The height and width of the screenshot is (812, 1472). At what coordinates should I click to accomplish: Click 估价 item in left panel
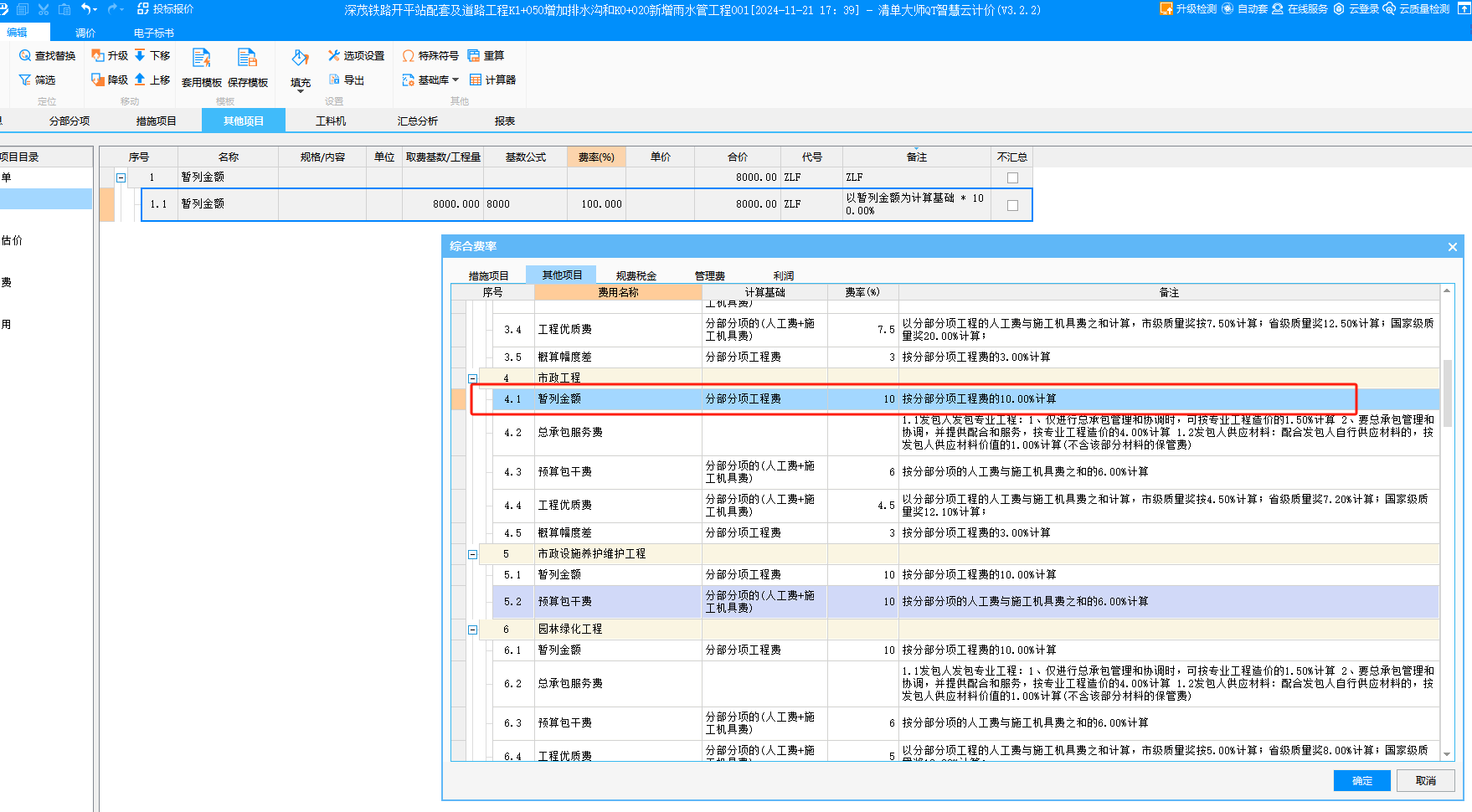[x=12, y=240]
